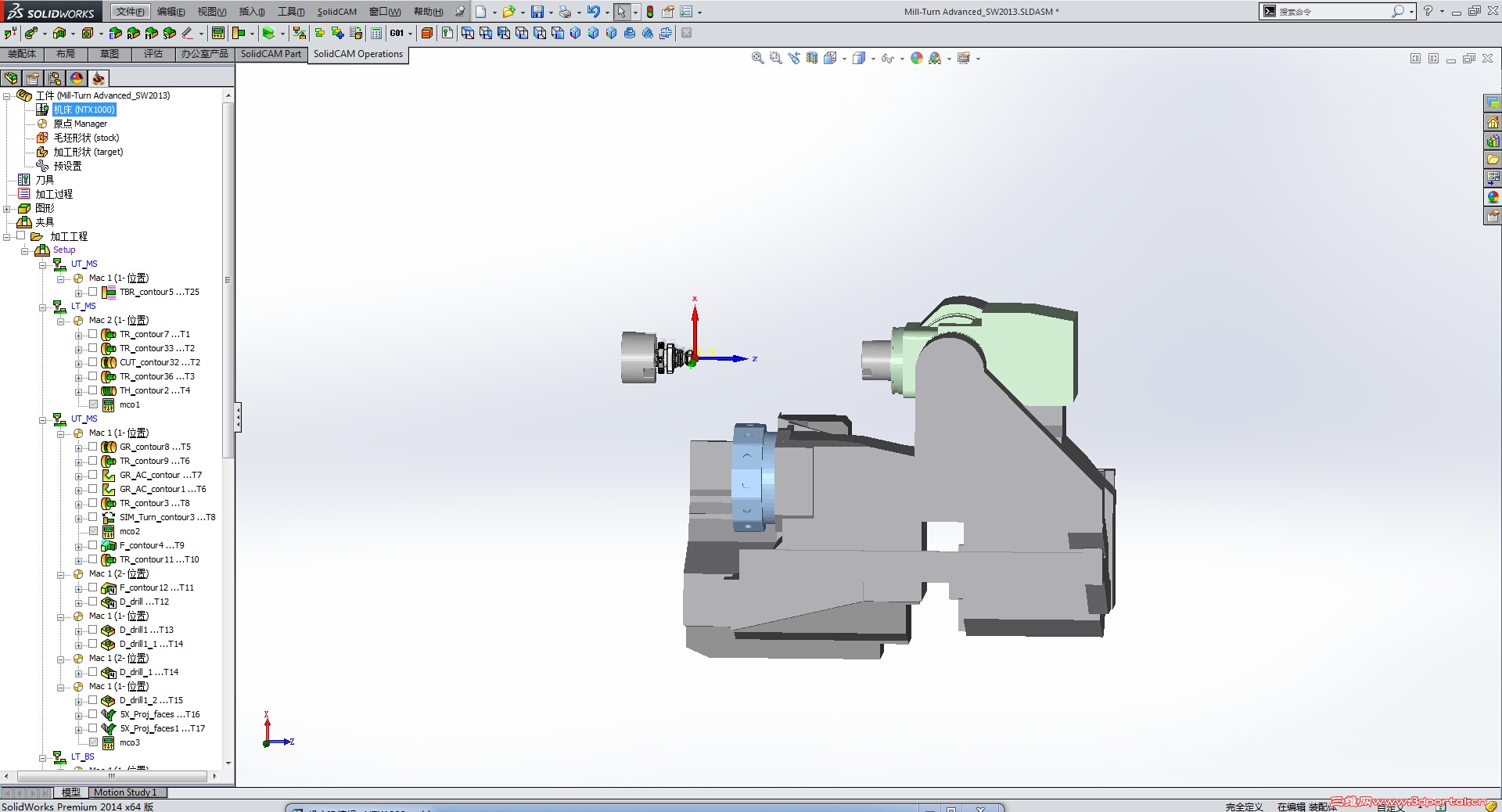Select the 毛坯形状 (stock) tree item
This screenshot has height=812, width=1502.
click(x=86, y=138)
